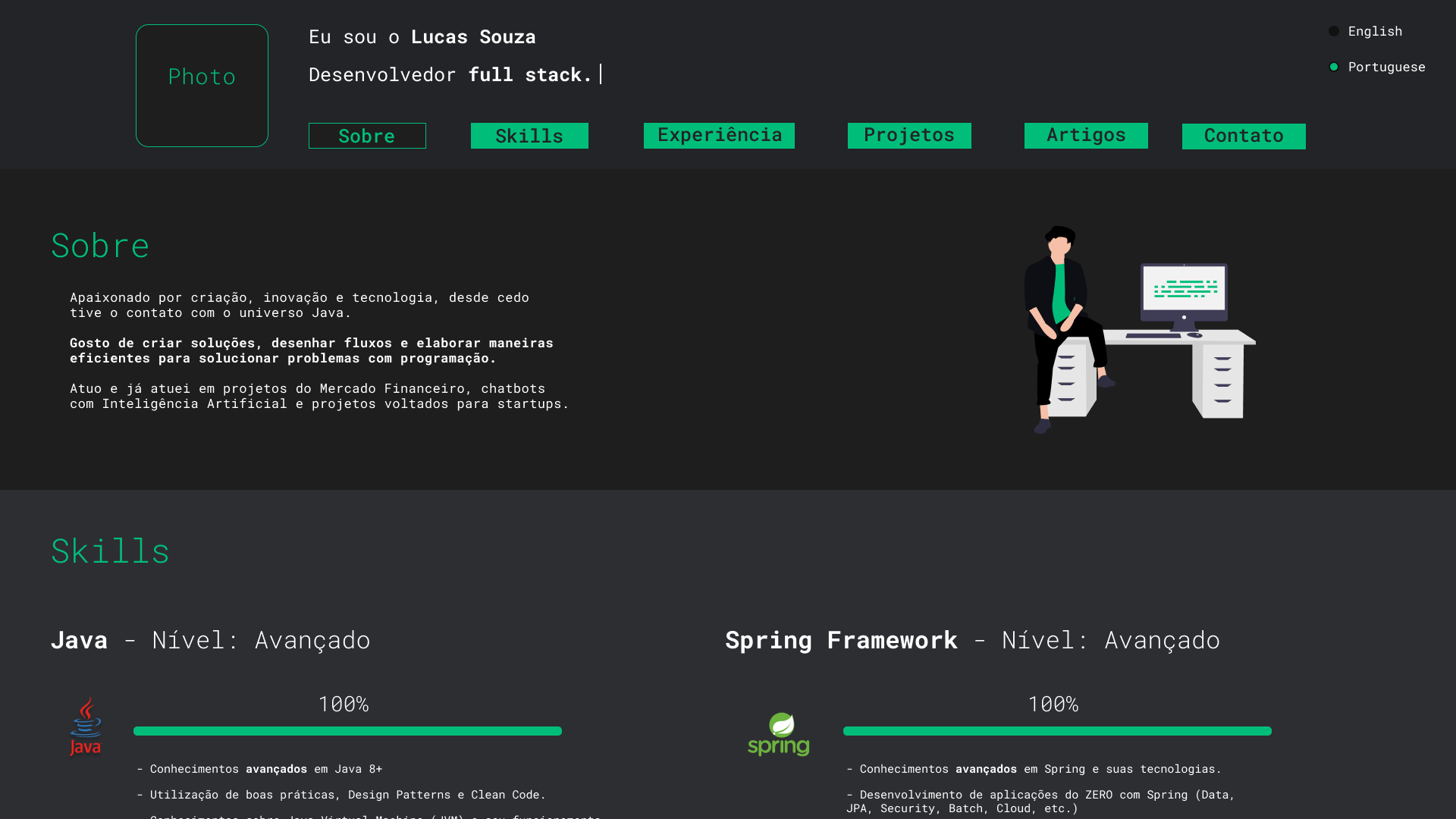Screen dimensions: 1456x819
Task: Jump to the Contato section
Action: pos(1244,136)
